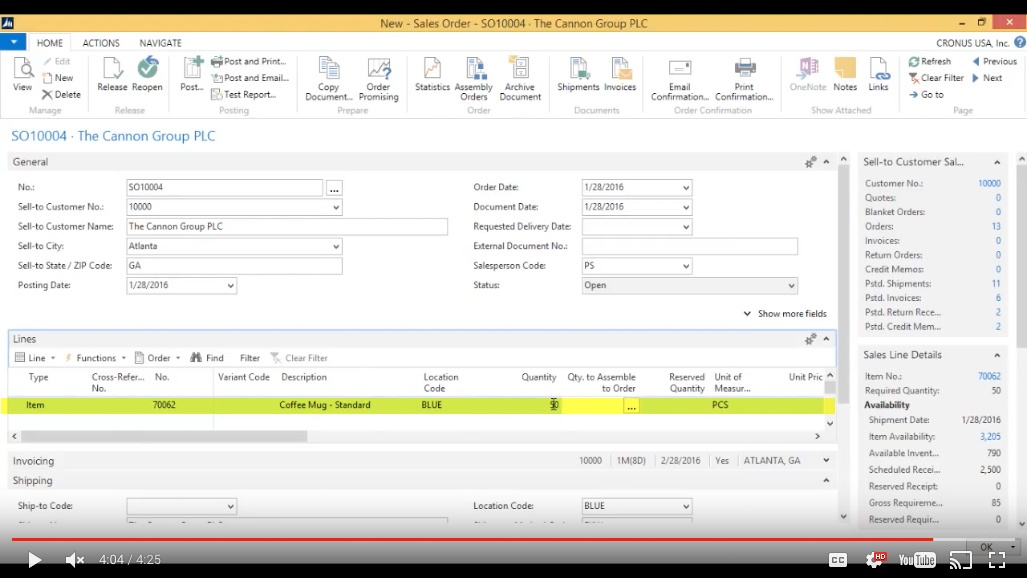Click Post and Email ribbon item
This screenshot has width=1027, height=578.
pyautogui.click(x=250, y=77)
